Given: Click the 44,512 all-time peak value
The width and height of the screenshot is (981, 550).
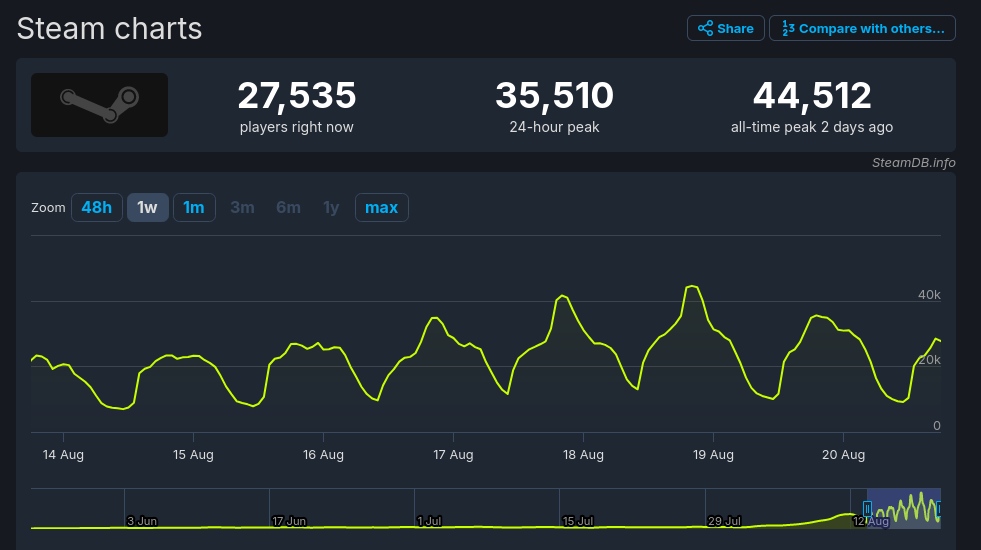Looking at the screenshot, I should (812, 95).
